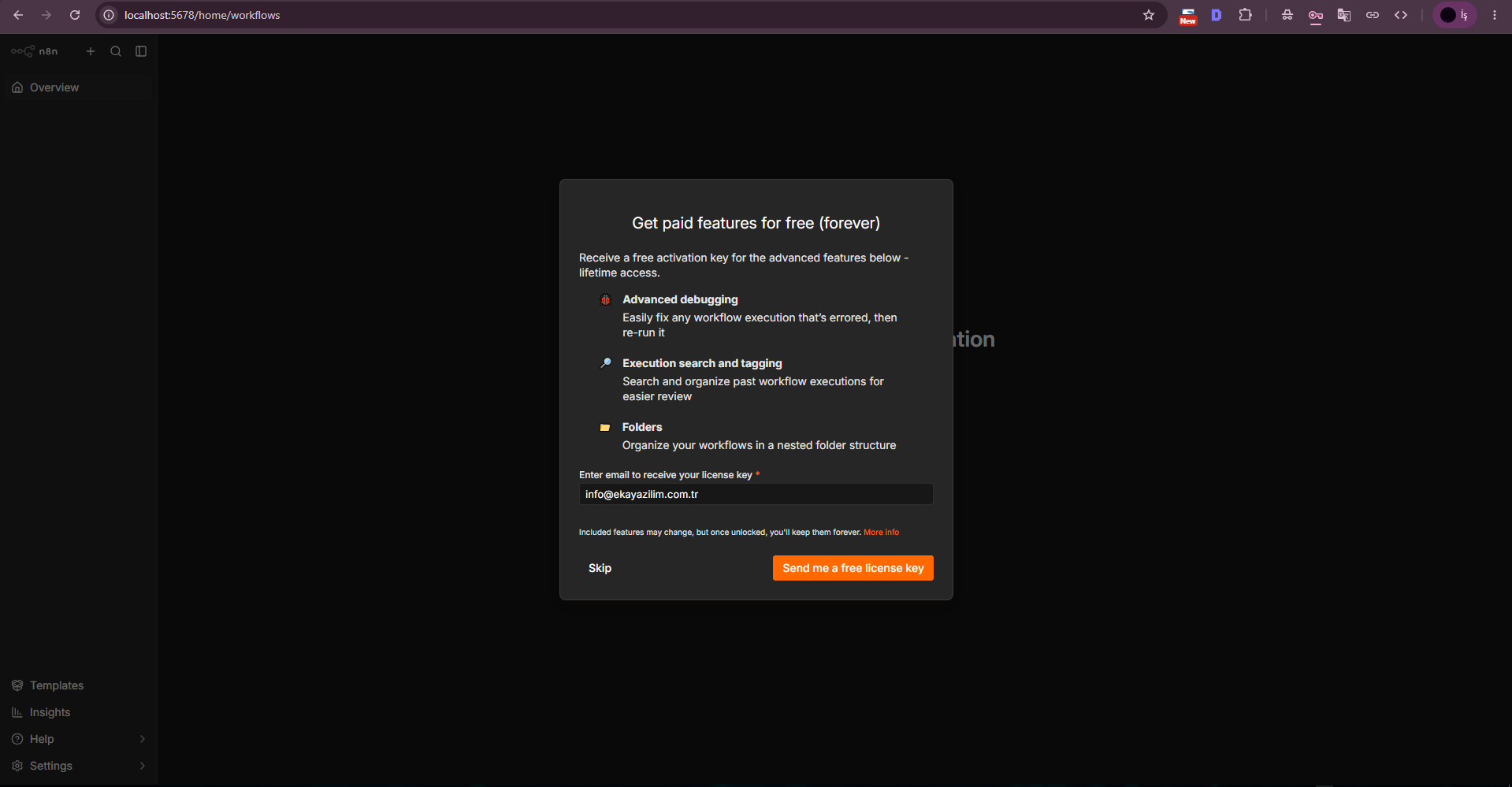This screenshot has height=787, width=1512.
Task: Click 'Send me a free license key'
Action: pos(853,568)
